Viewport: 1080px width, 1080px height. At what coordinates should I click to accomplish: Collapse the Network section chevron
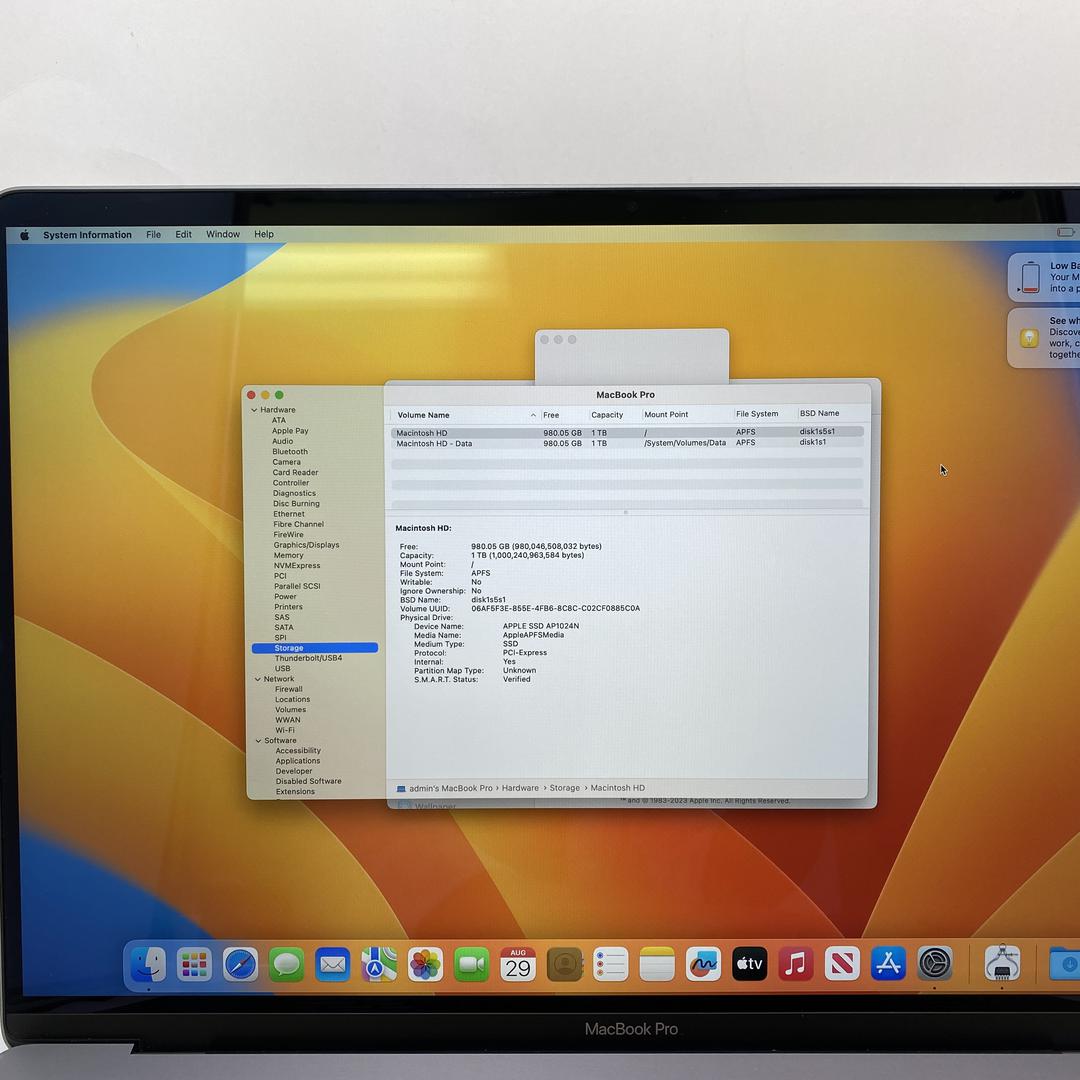tap(258, 679)
